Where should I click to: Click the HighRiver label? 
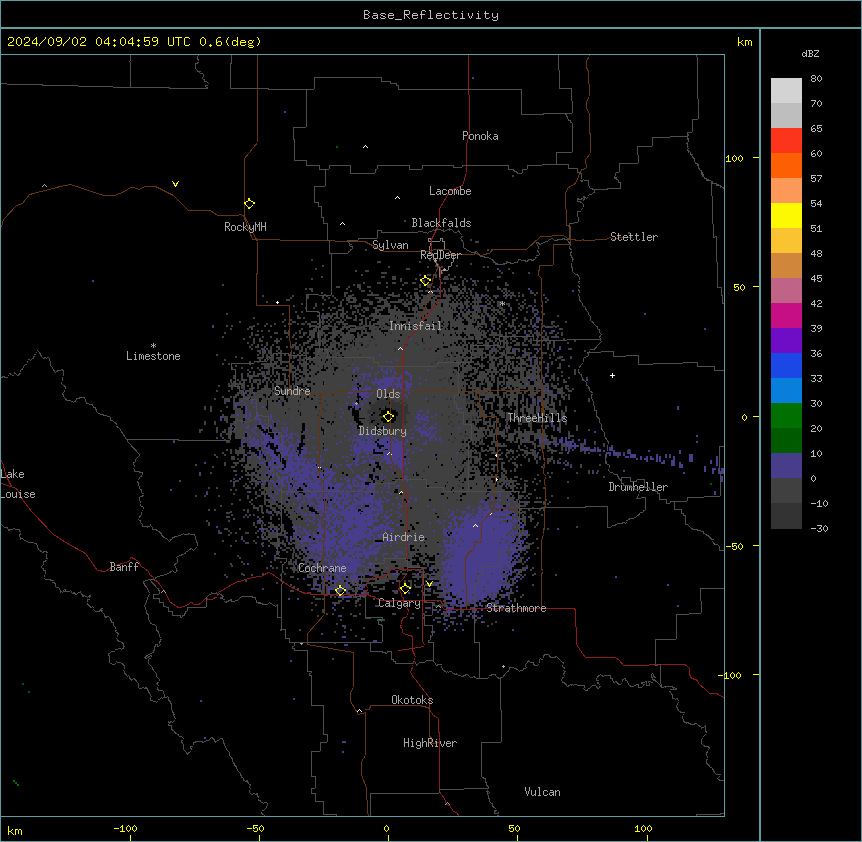click(x=430, y=743)
